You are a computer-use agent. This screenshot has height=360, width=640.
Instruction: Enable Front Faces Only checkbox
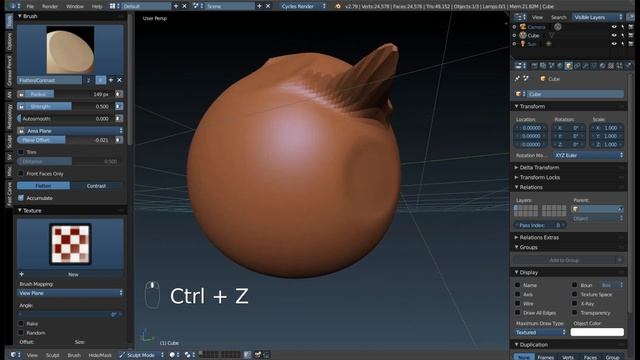coord(21,173)
